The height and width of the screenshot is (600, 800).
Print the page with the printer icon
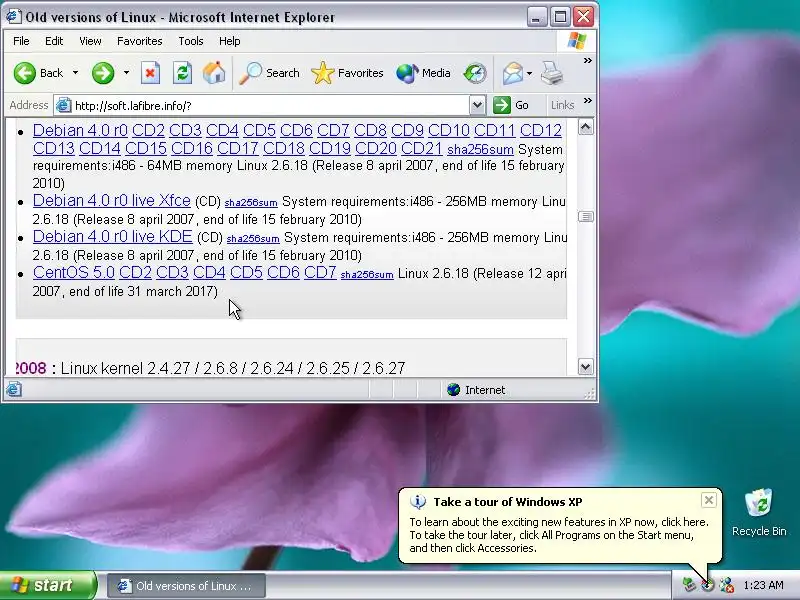(552, 73)
